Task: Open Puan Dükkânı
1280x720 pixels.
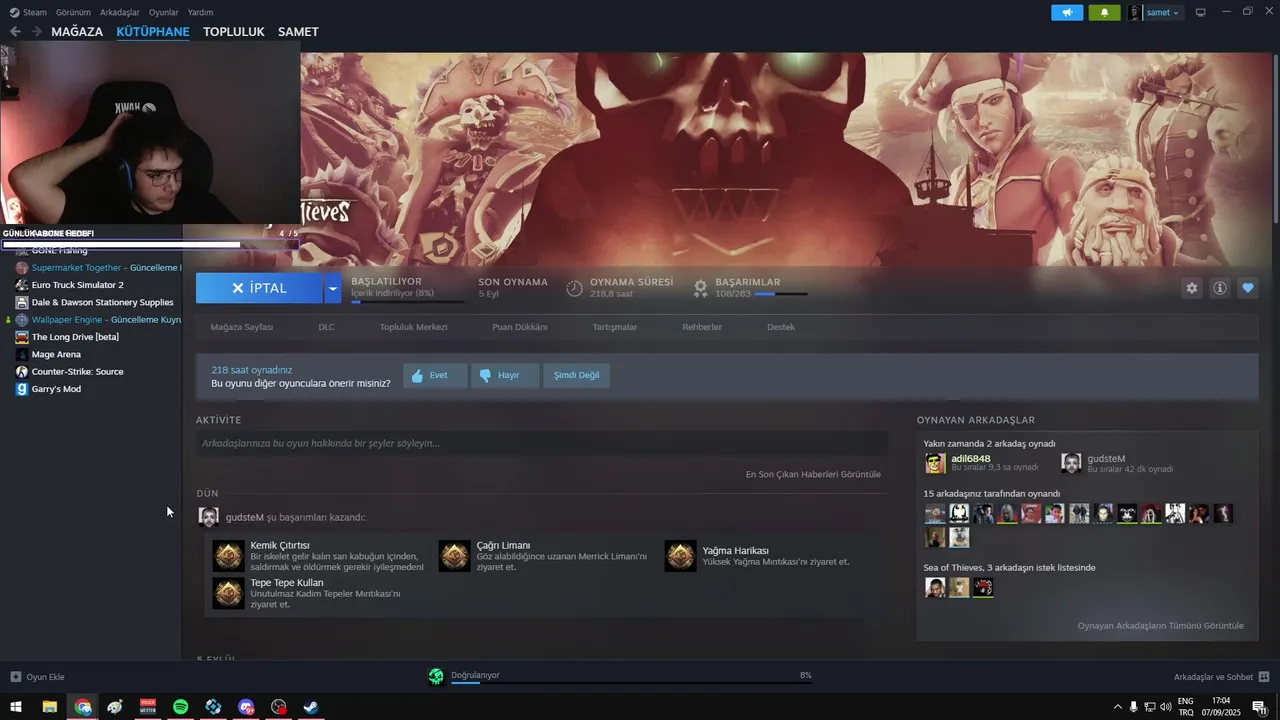Action: click(520, 327)
